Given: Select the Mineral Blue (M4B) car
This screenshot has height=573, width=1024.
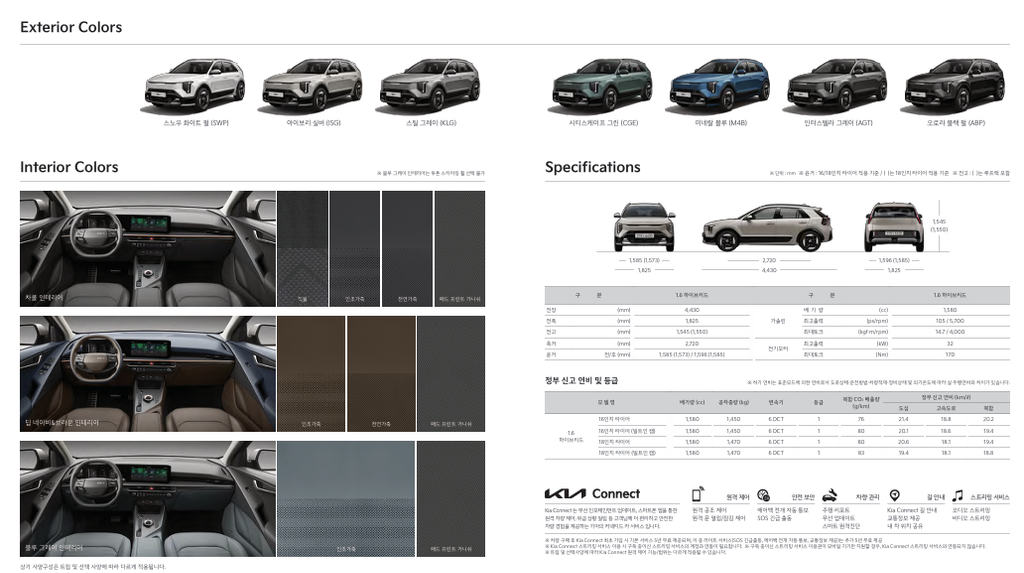Looking at the screenshot, I should (720, 86).
